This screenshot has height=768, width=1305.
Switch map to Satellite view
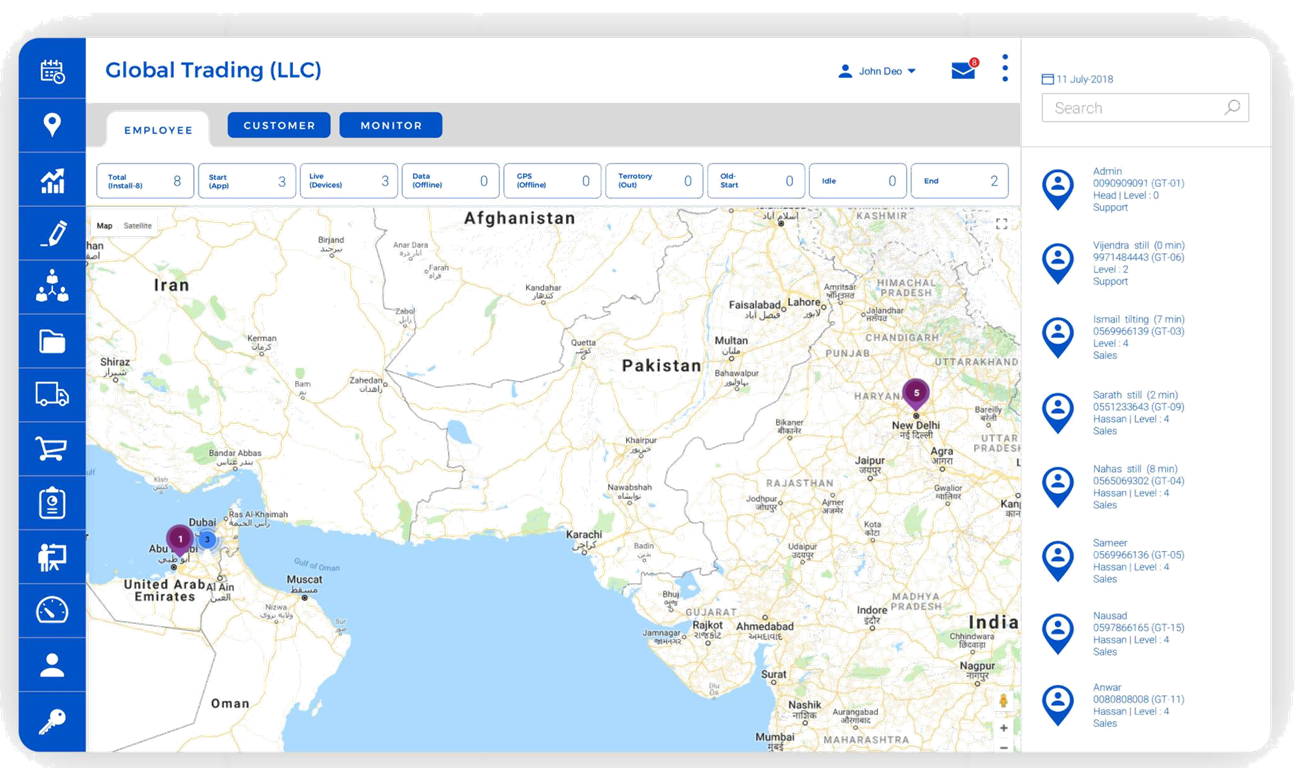point(138,226)
